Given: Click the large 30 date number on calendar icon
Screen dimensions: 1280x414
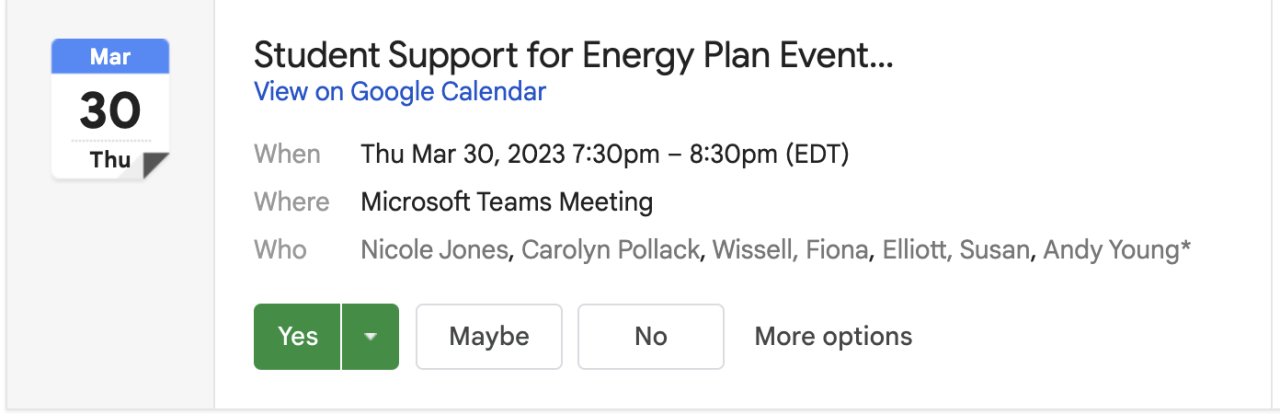Looking at the screenshot, I should click(x=110, y=111).
